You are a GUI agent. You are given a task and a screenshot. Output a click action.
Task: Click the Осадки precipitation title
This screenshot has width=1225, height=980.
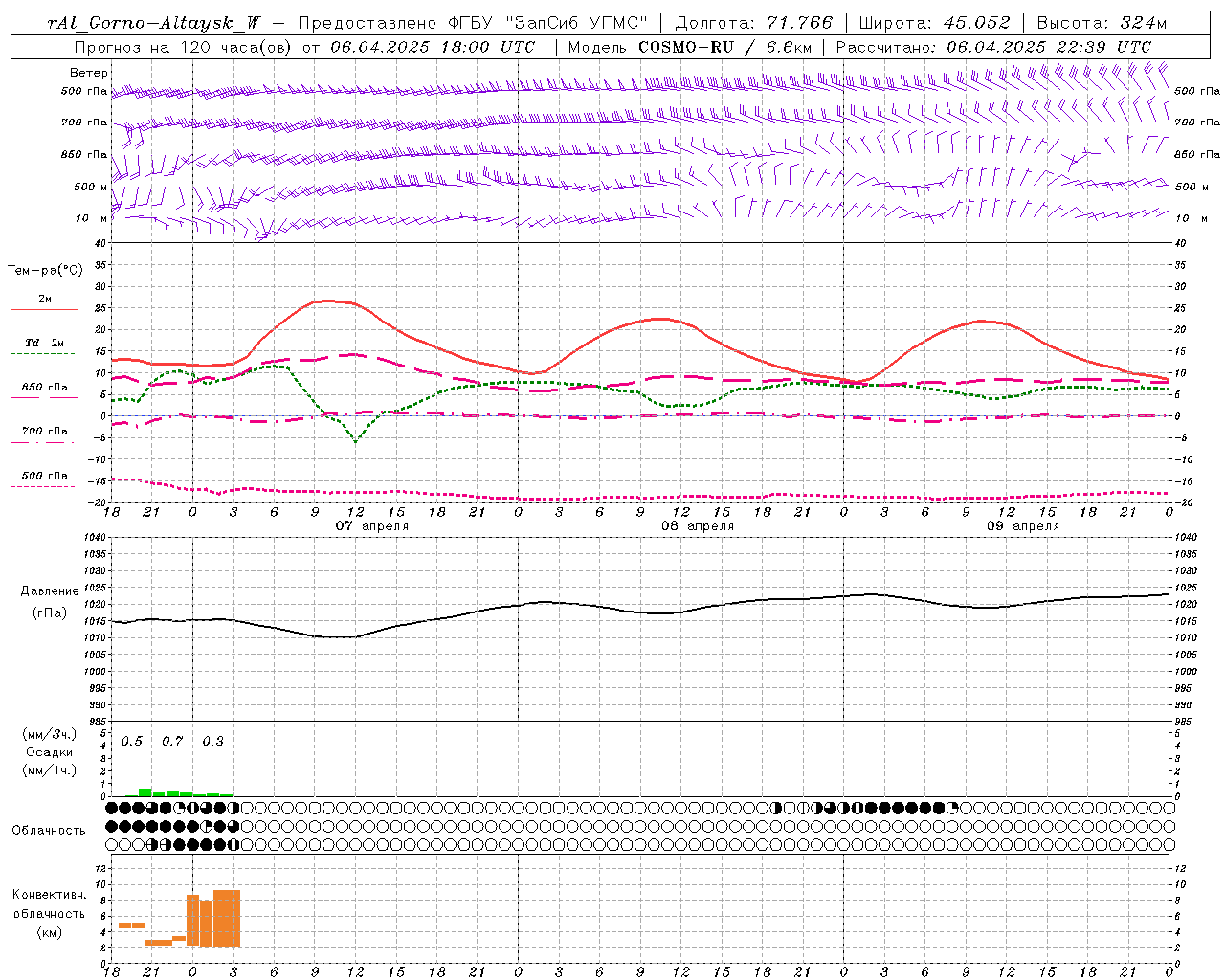[49, 752]
